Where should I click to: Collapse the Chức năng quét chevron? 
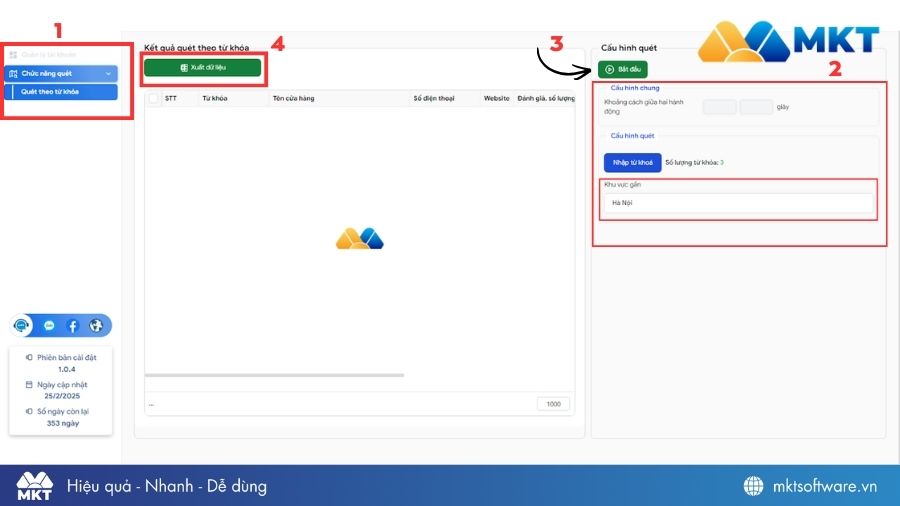point(108,74)
